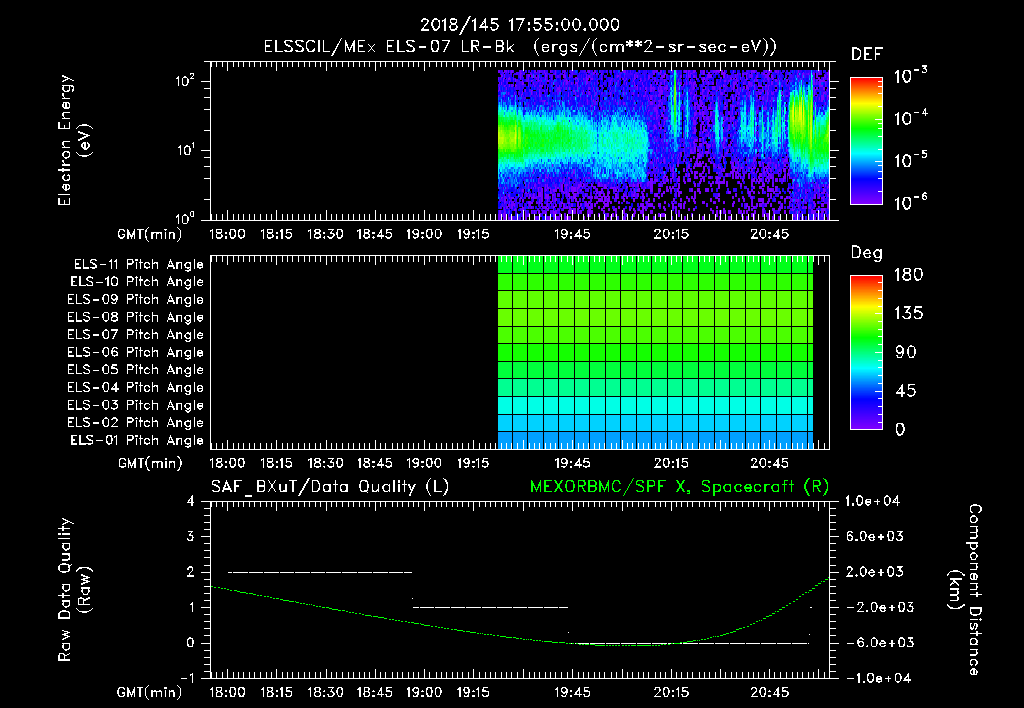The width and height of the screenshot is (1024, 708).
Task: Click the SAF_BXuT/Data Quality (L) legend
Action: pyautogui.click(x=330, y=487)
